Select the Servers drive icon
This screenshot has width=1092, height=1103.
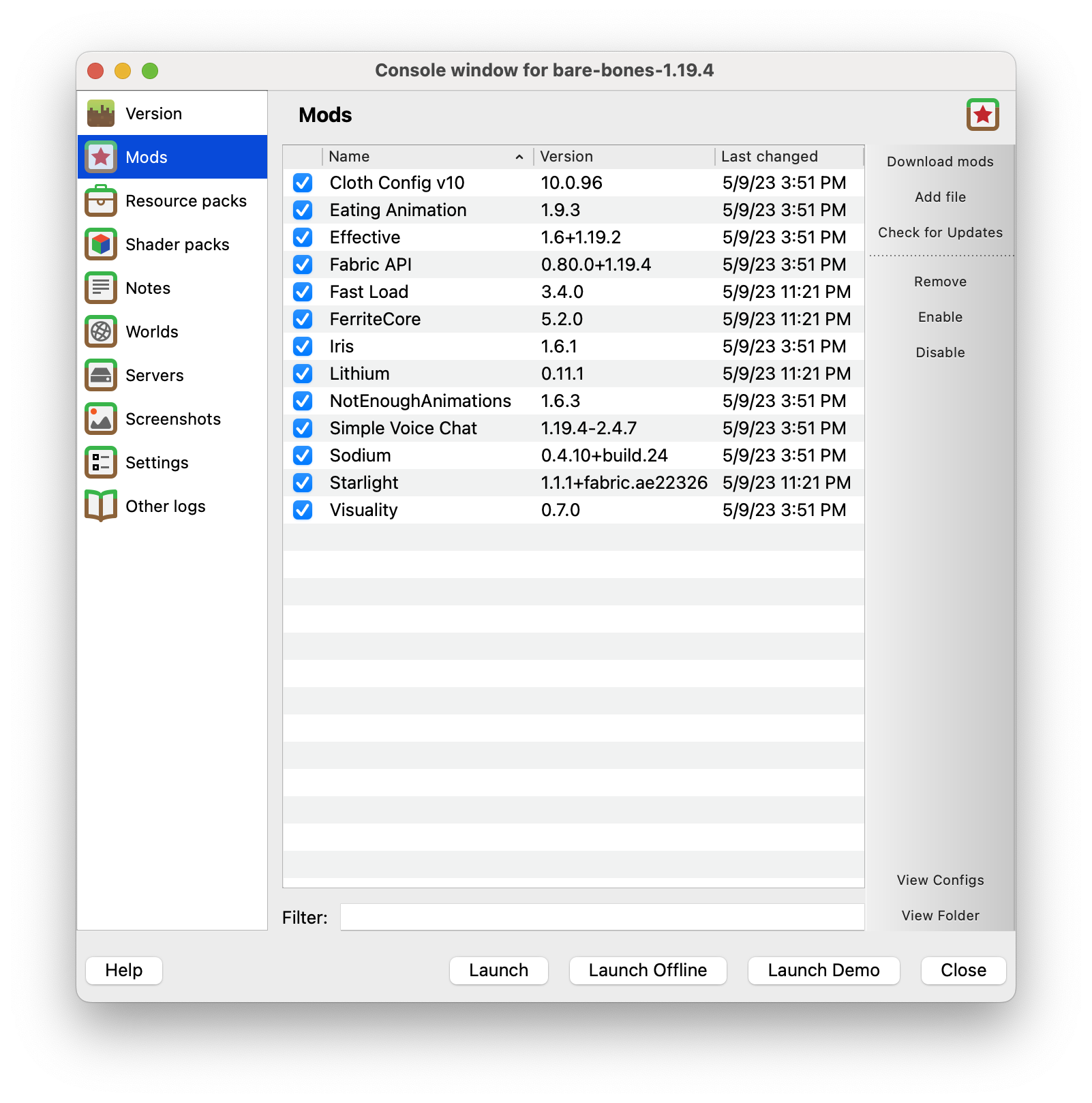click(101, 376)
